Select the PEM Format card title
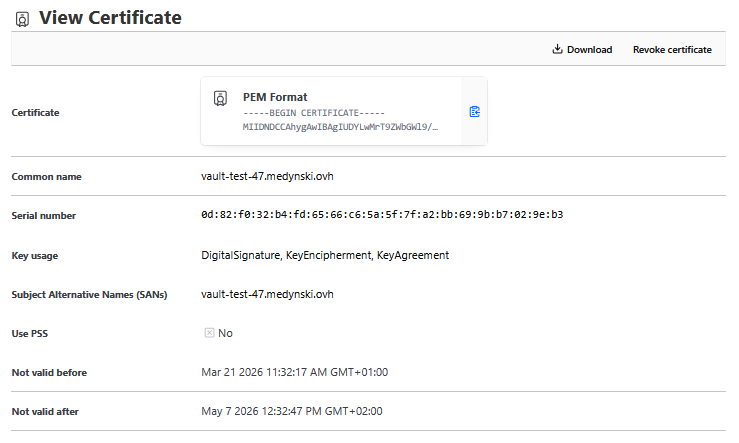739x443 pixels. click(275, 97)
